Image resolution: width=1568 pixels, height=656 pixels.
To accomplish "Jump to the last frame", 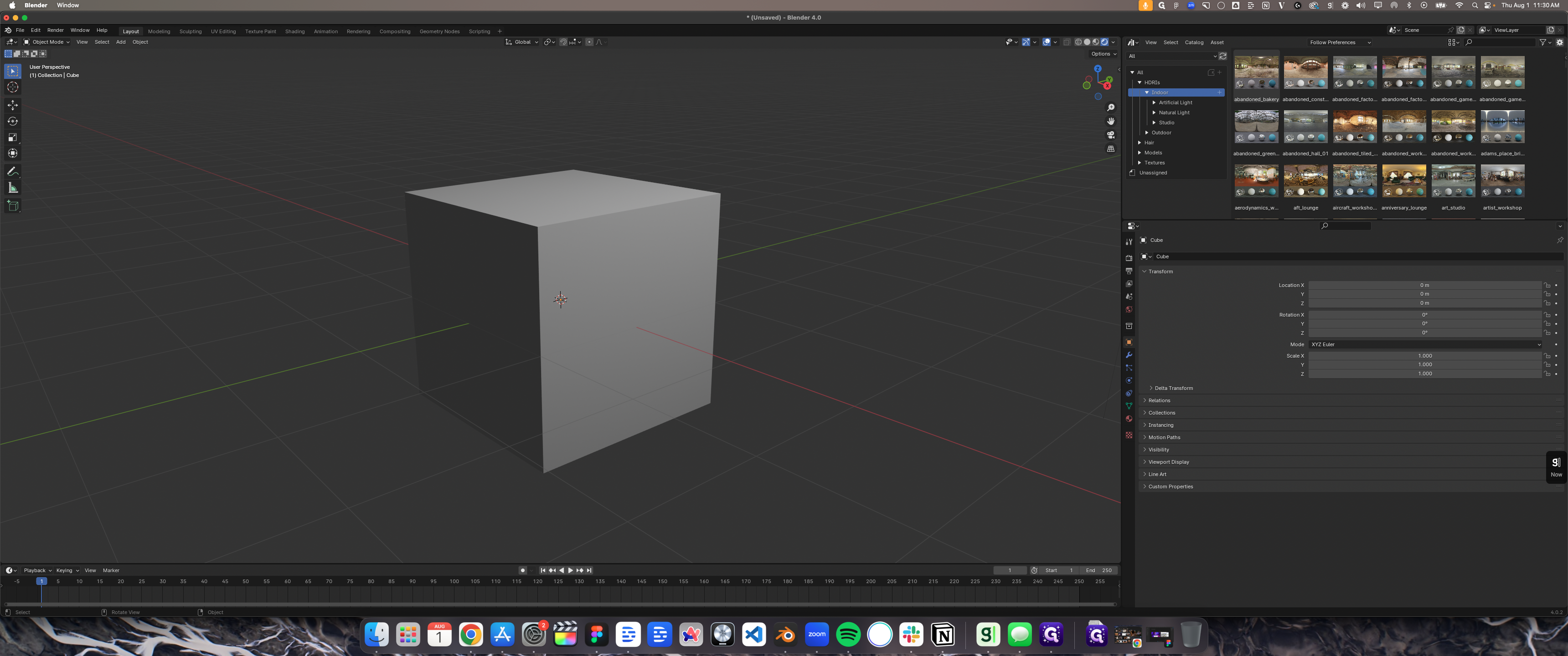I will pyautogui.click(x=589, y=570).
